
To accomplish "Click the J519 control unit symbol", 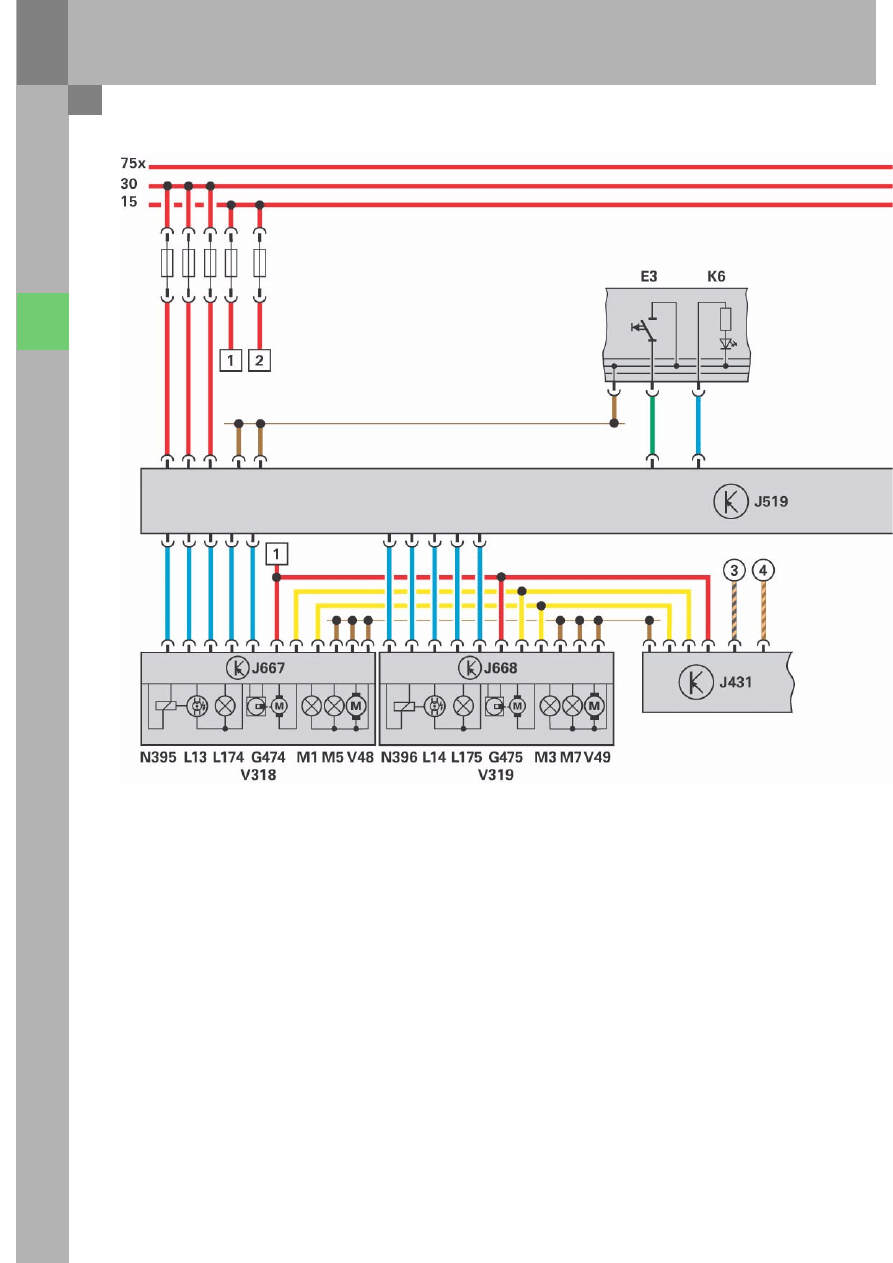I will (x=731, y=502).
